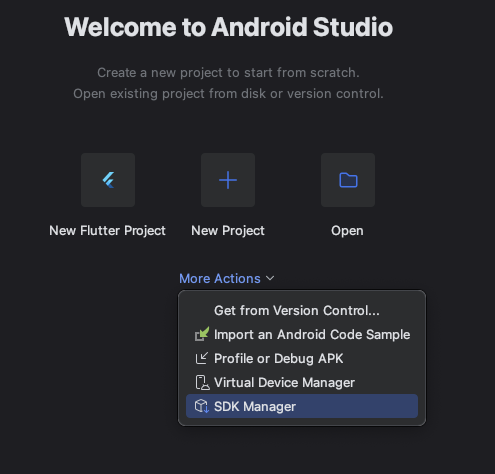Choose Profile or Debug APK entry
This screenshot has width=495, height=474.
click(302, 358)
